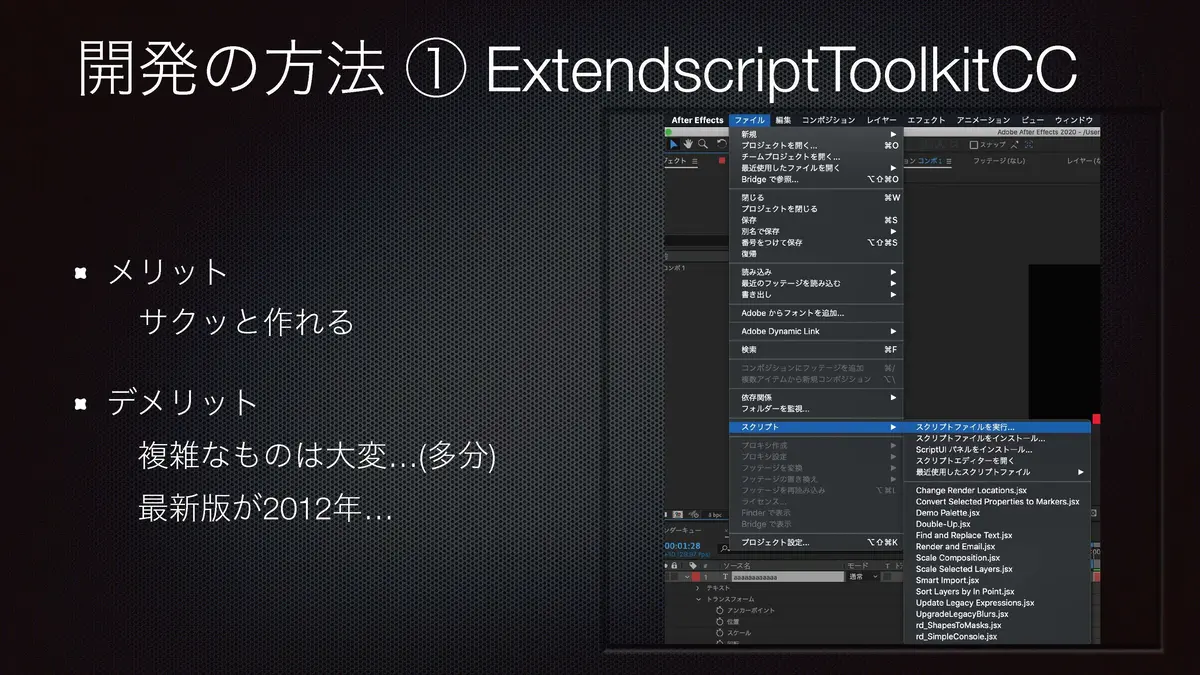Choose スクリプトファイルを実行...

point(996,427)
